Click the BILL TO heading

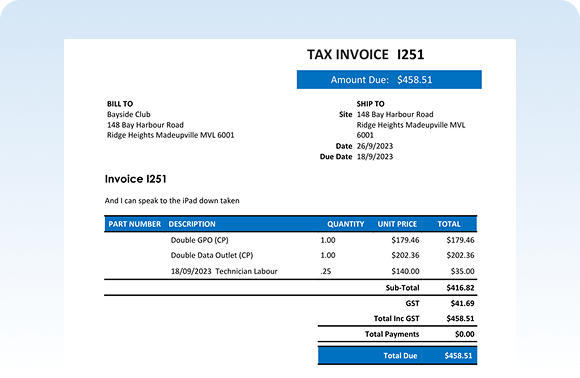(120, 104)
